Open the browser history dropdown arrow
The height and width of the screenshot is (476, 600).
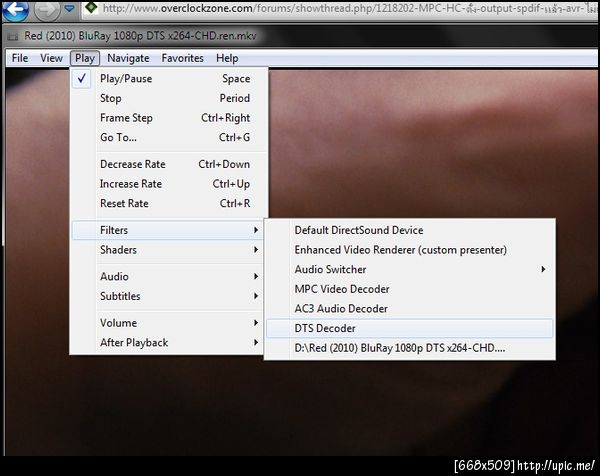pos(69,8)
